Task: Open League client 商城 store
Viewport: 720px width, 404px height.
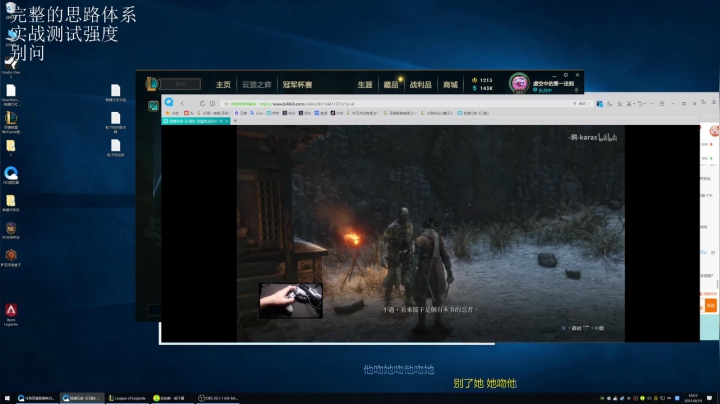Action: [x=450, y=84]
